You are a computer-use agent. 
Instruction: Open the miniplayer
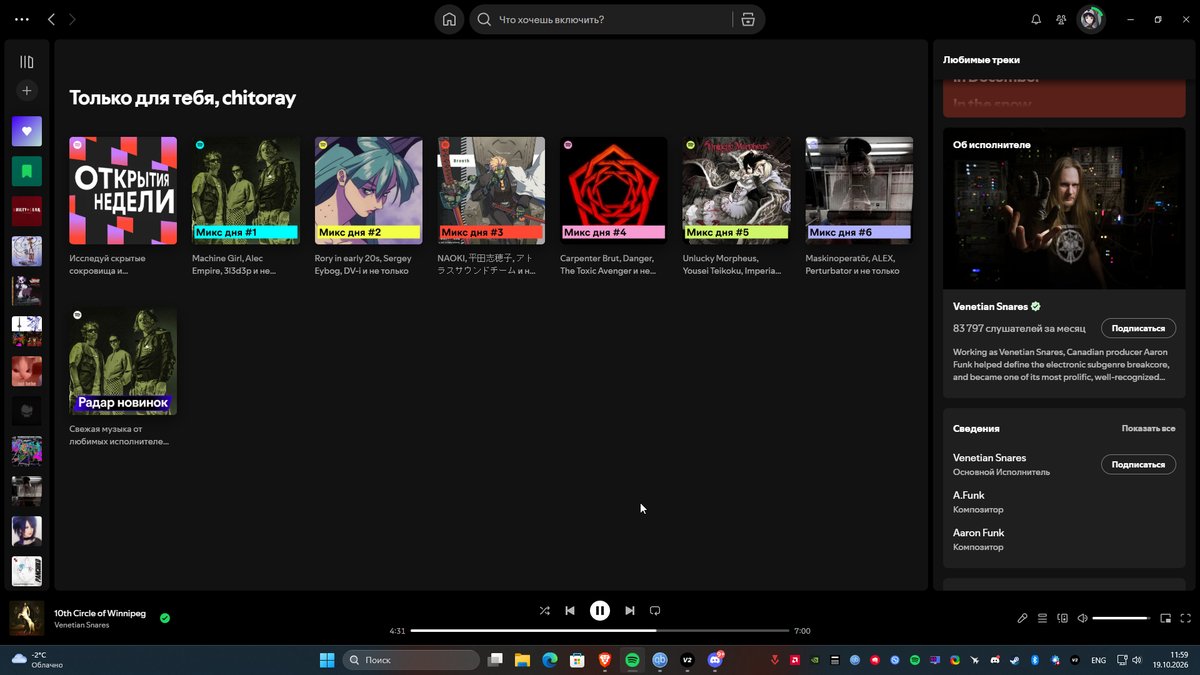point(1165,618)
